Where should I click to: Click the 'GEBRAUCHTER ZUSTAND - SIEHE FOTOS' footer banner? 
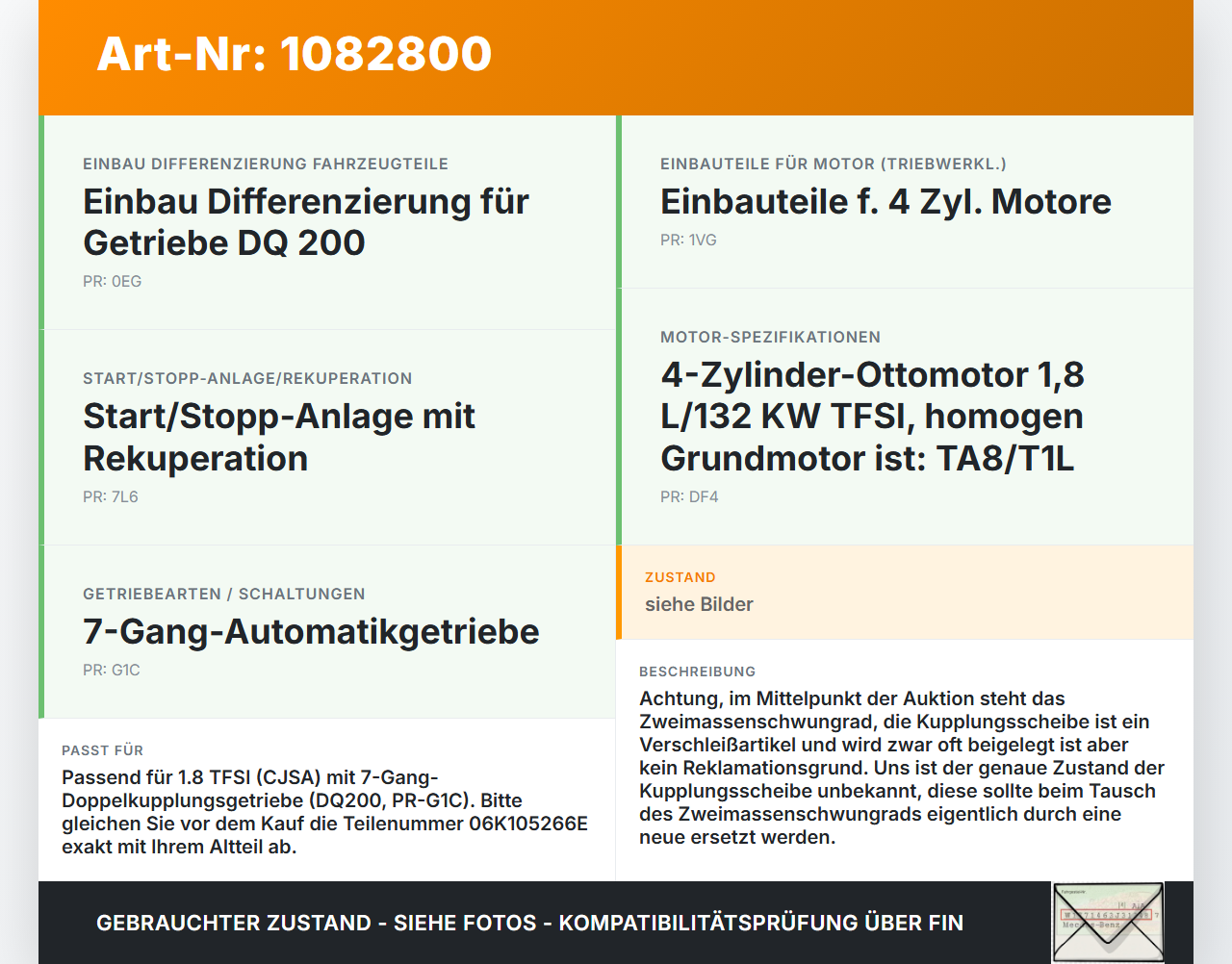click(529, 924)
